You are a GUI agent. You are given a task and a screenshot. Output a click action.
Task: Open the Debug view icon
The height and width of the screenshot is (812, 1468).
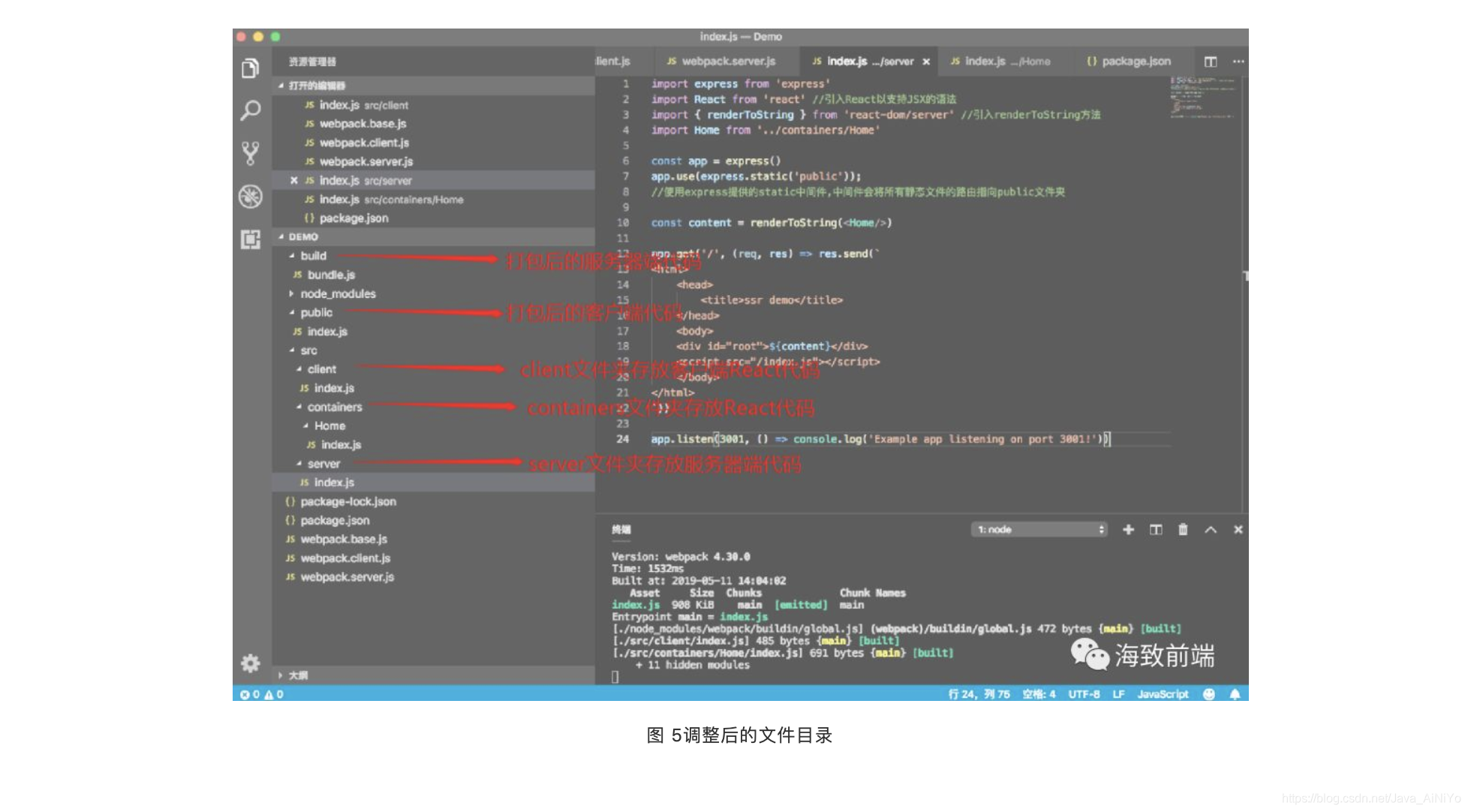click(250, 197)
